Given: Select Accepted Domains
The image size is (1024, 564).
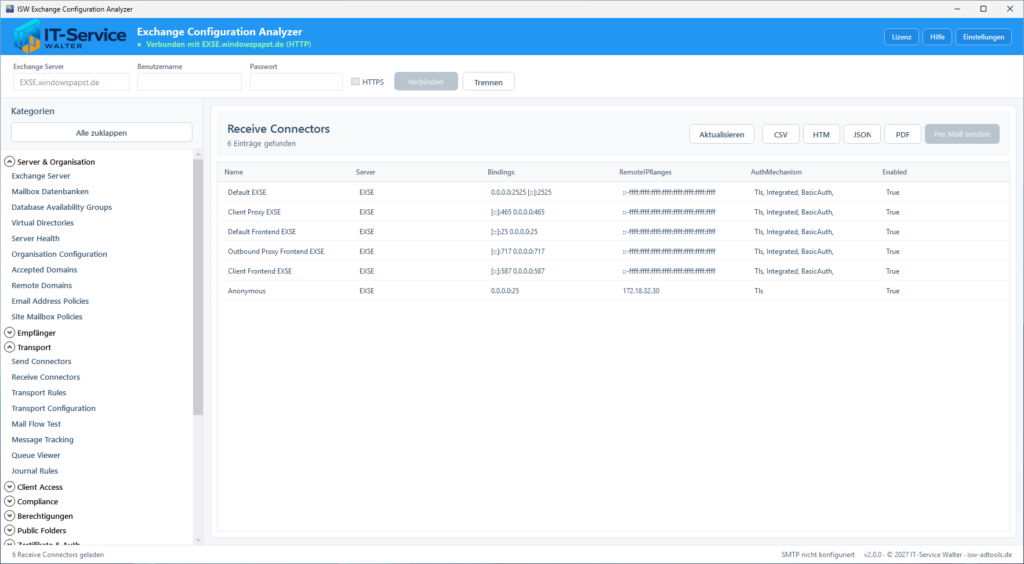Looking at the screenshot, I should pos(44,270).
